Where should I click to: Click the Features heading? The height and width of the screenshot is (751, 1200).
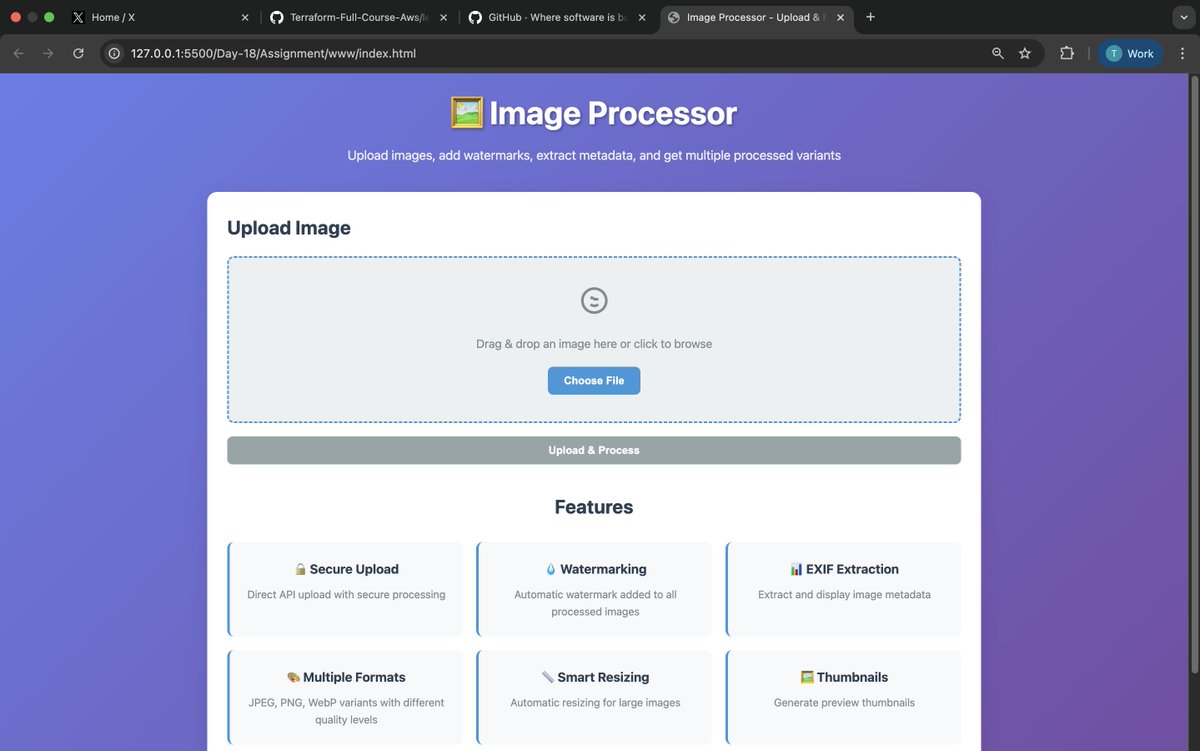tap(594, 507)
